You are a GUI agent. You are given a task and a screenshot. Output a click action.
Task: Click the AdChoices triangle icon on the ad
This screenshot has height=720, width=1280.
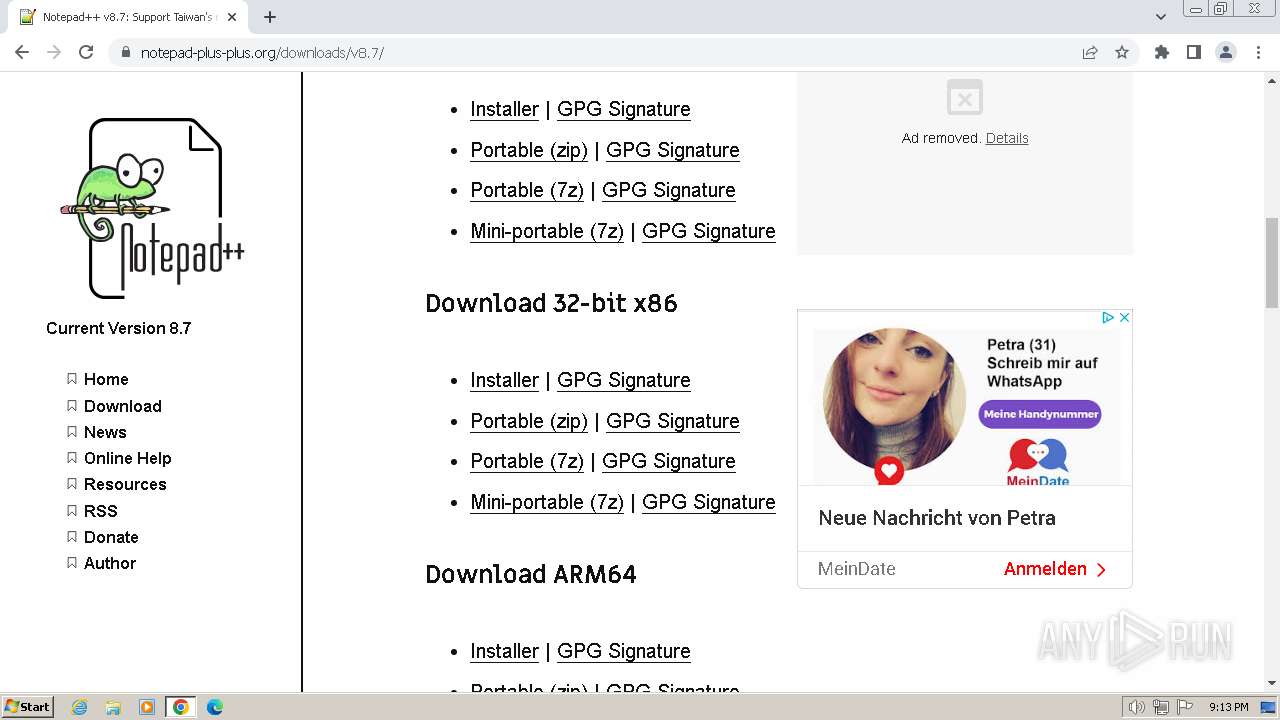click(x=1108, y=317)
